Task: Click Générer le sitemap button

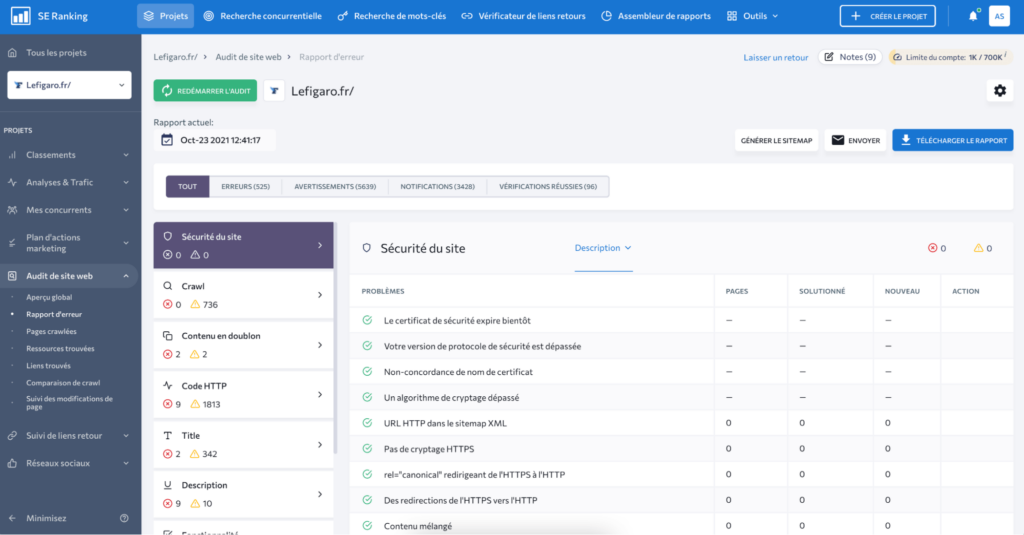Action: [x=776, y=140]
